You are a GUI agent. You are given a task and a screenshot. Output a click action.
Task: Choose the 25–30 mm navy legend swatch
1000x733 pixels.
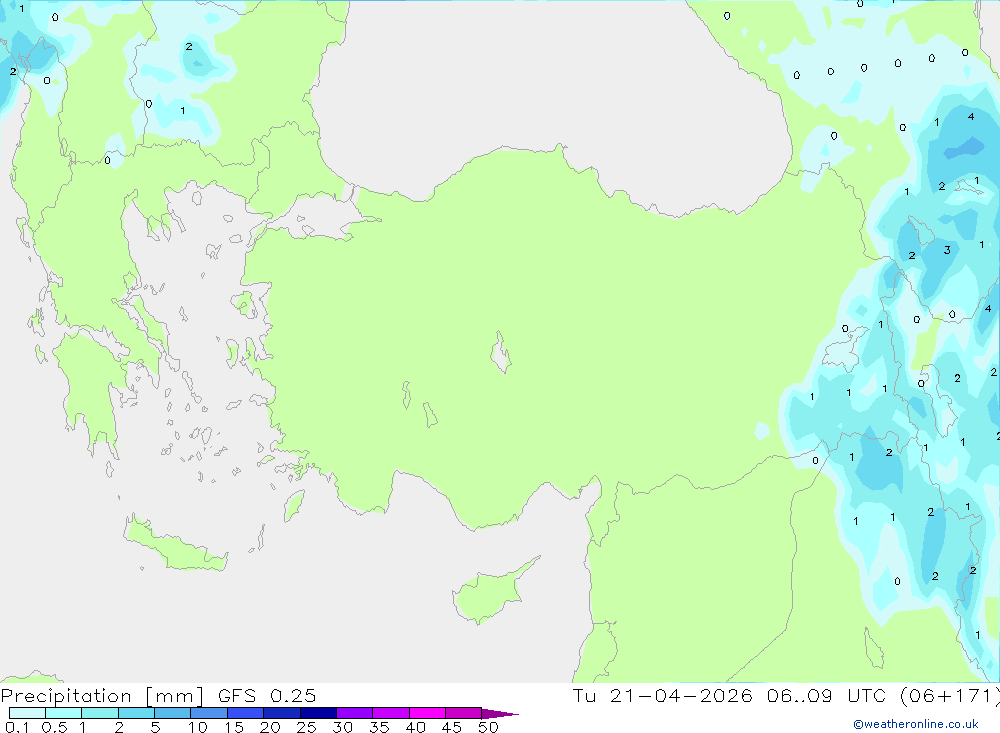tap(318, 713)
